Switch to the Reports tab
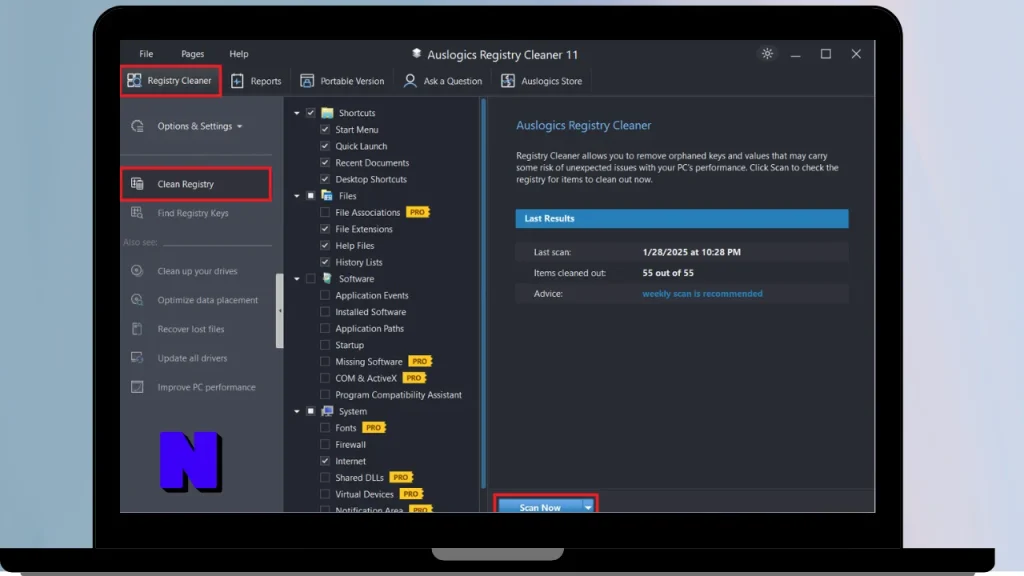 click(x=256, y=81)
